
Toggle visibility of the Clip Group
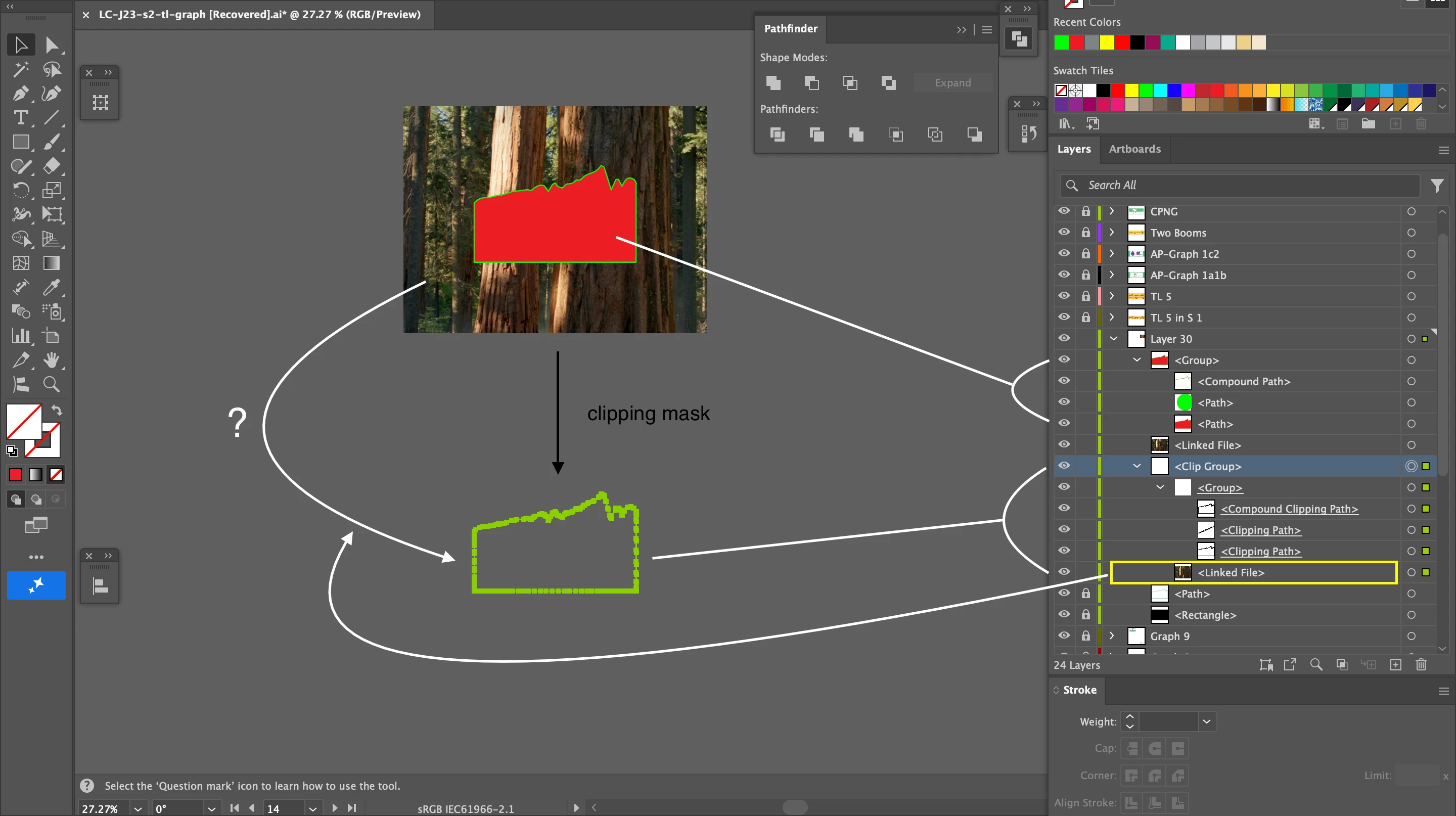(1064, 466)
